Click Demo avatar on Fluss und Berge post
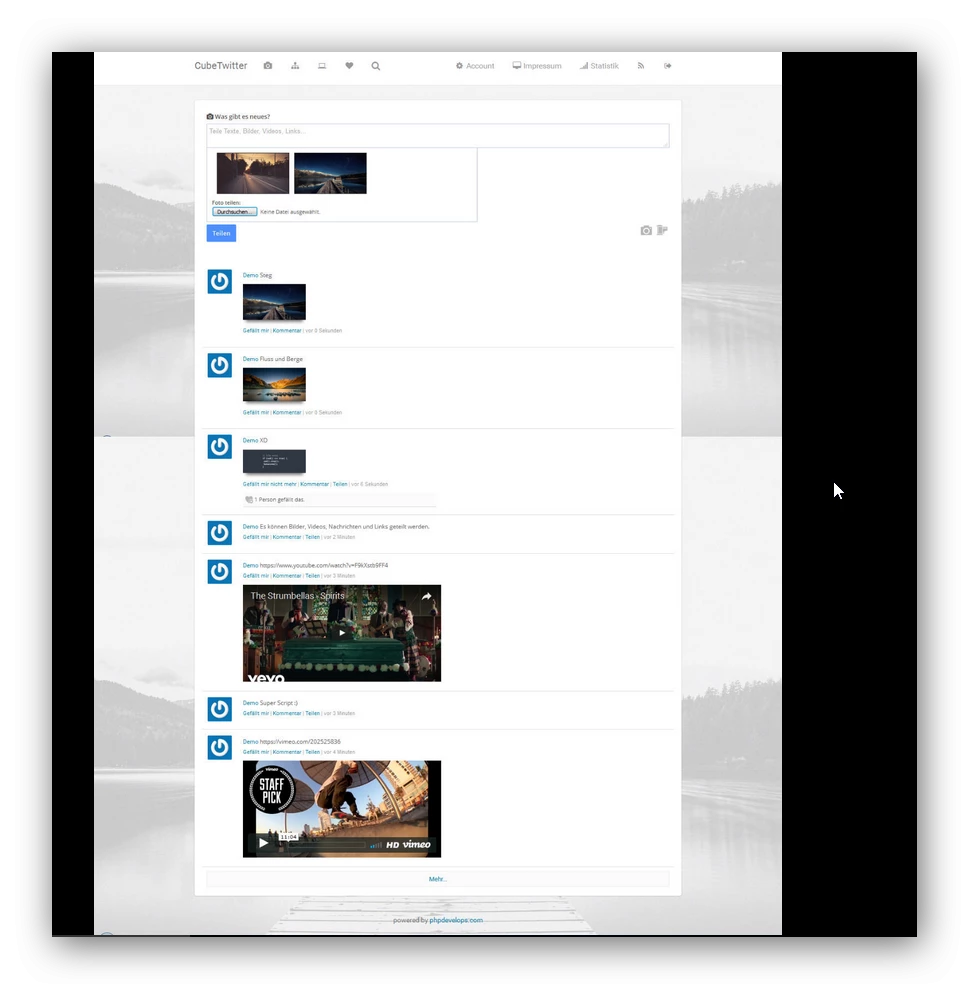Viewport: 969px width, 989px height. (220, 365)
